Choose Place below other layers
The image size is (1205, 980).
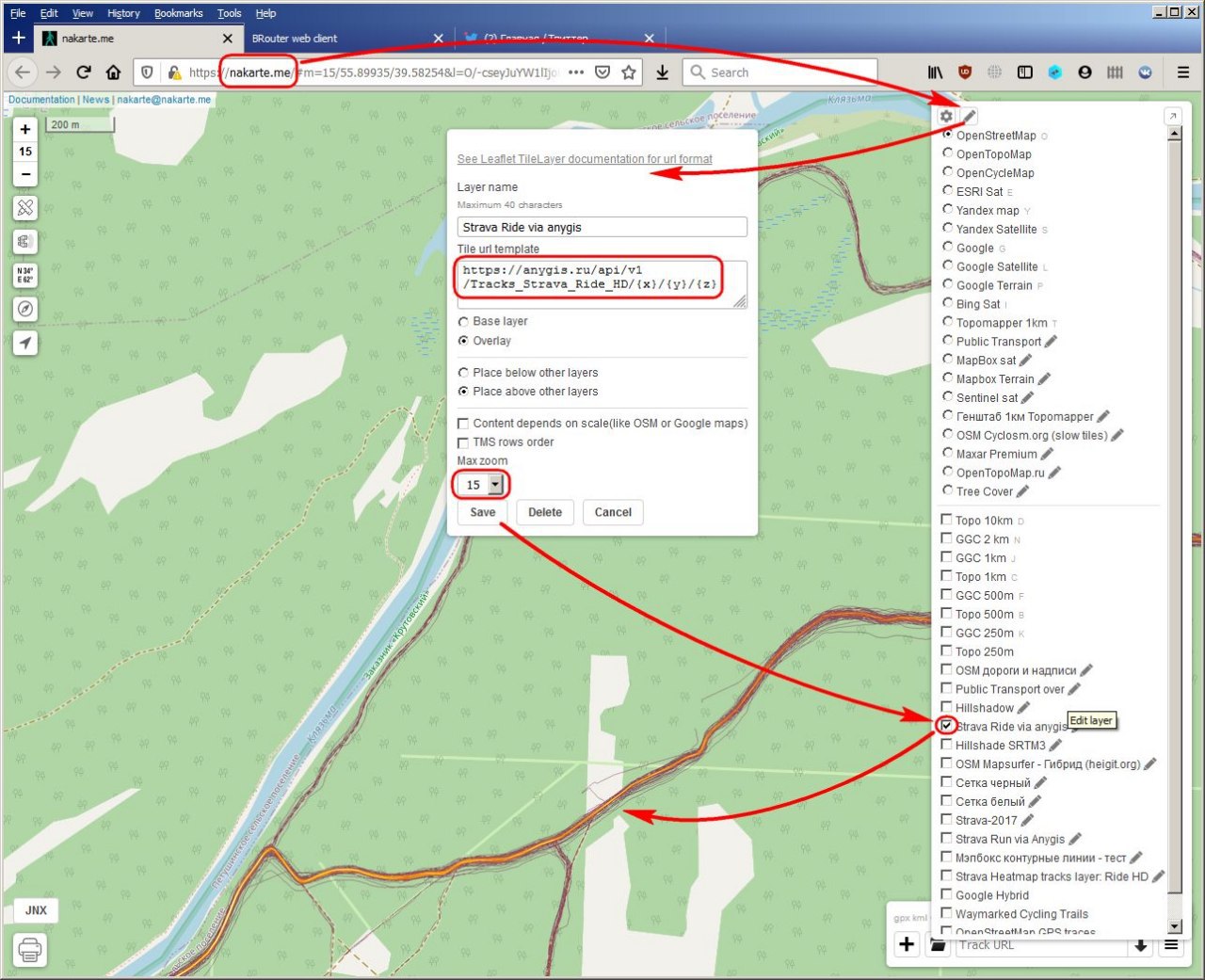tap(463, 373)
